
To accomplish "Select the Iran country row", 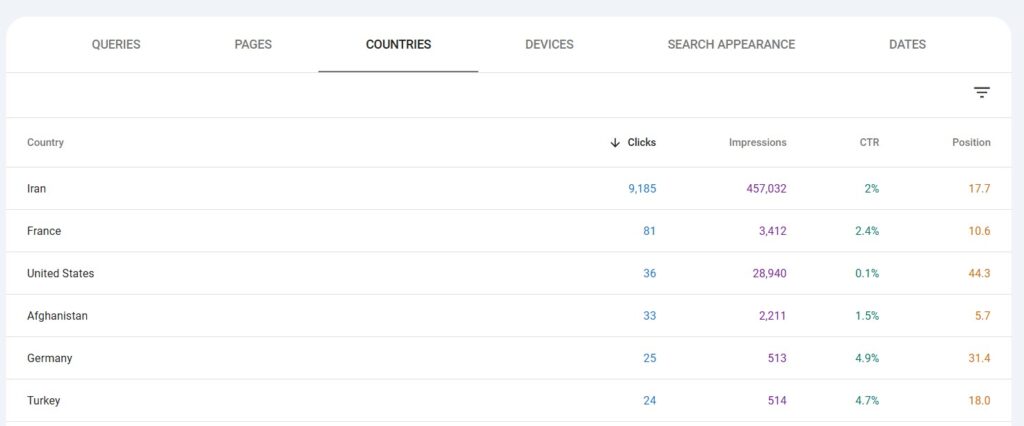I will tap(37, 189).
